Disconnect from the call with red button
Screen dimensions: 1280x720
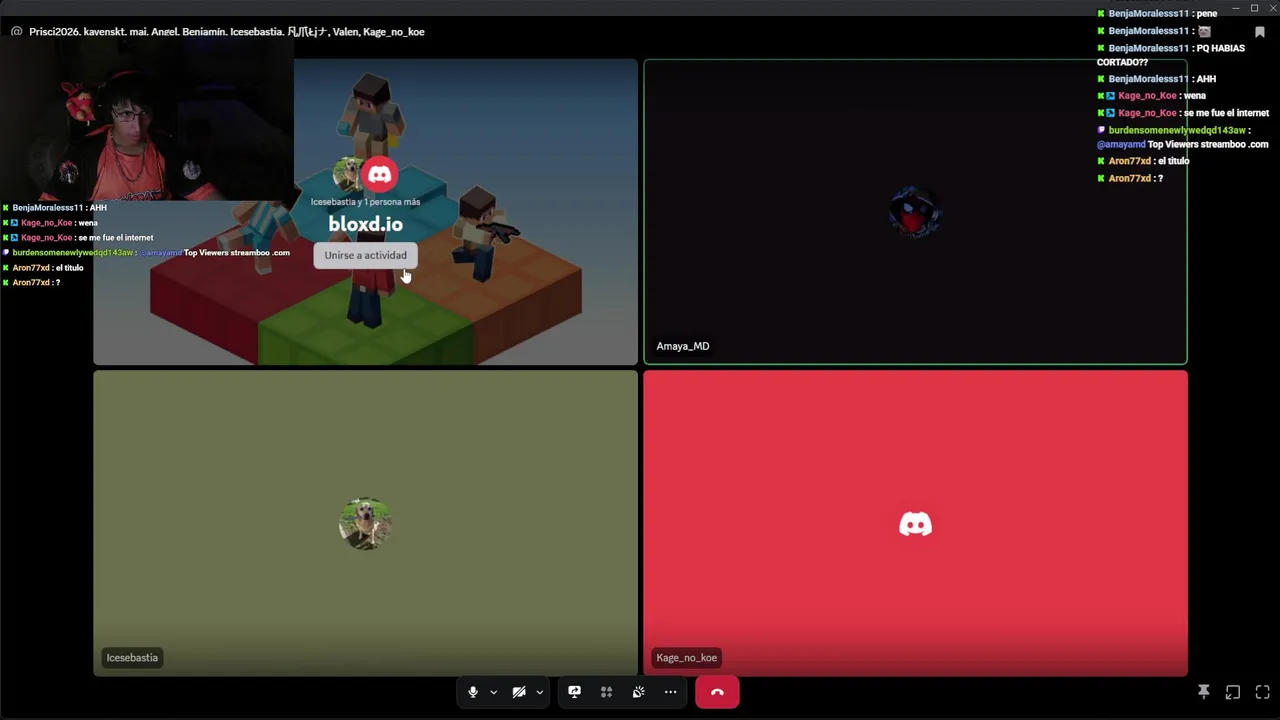[717, 692]
